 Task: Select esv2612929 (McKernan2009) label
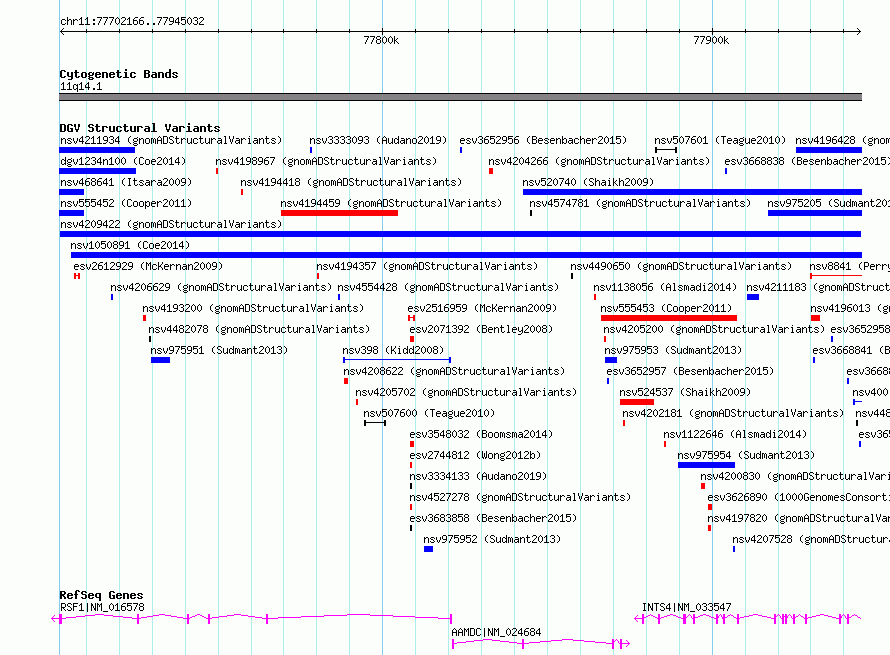tap(148, 266)
